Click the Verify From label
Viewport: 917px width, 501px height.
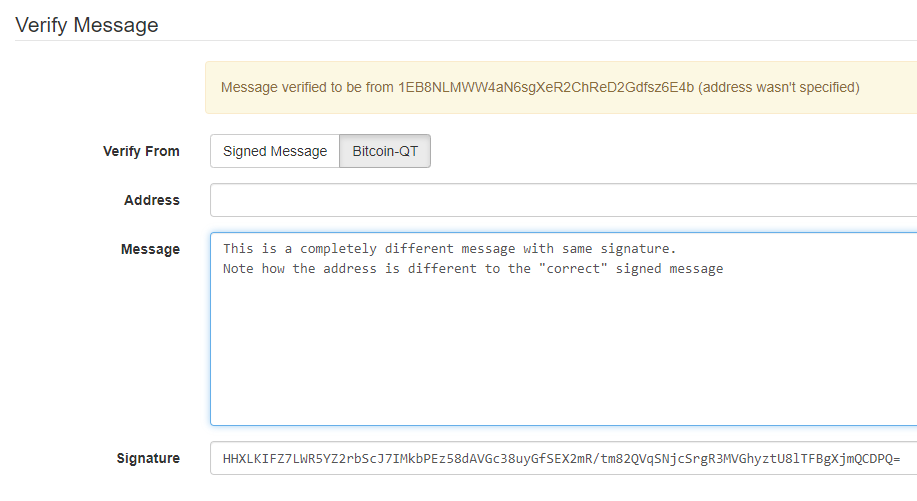click(141, 151)
